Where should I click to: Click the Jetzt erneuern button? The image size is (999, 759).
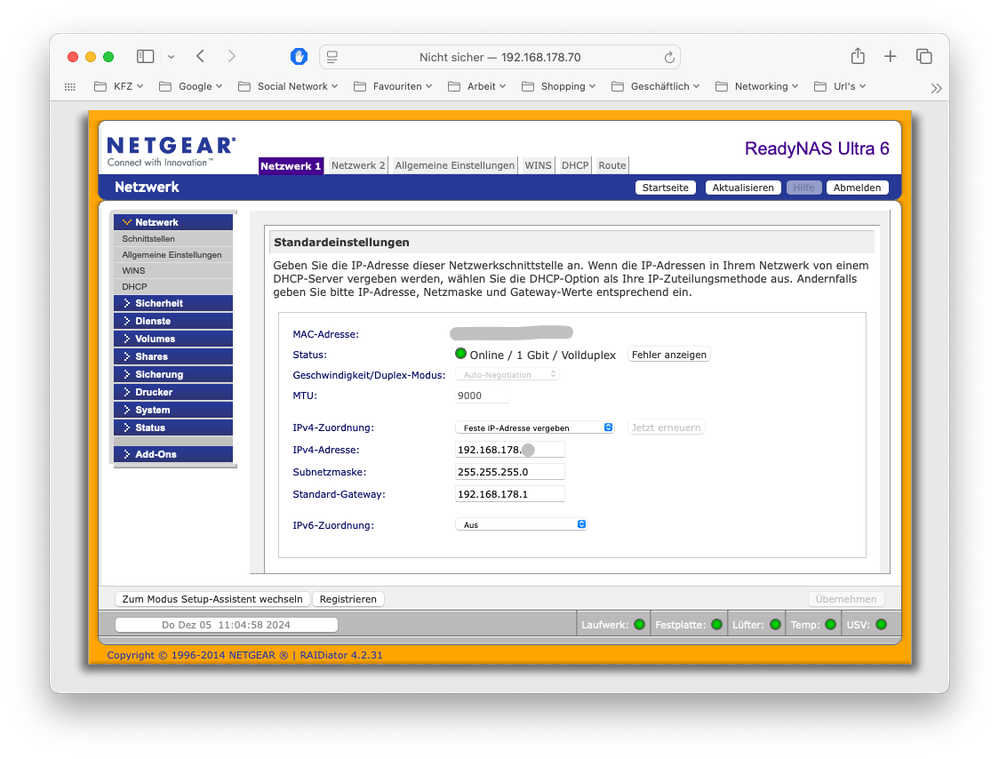pyautogui.click(x=666, y=428)
